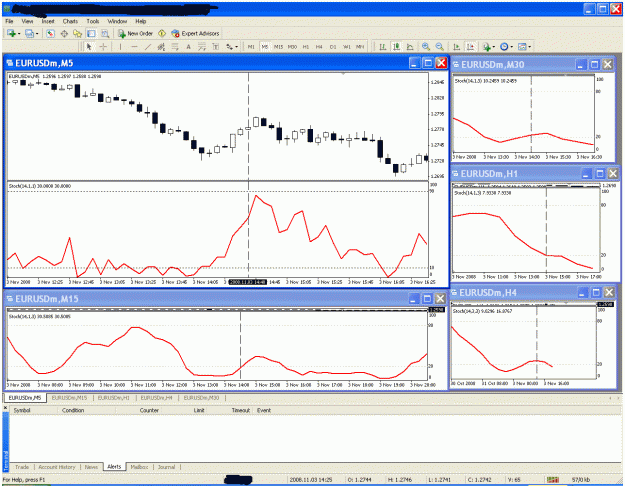Screen dimensions: 625x486
Task: Expand the New Chart dropdown arrow
Action: click(x=19, y=33)
